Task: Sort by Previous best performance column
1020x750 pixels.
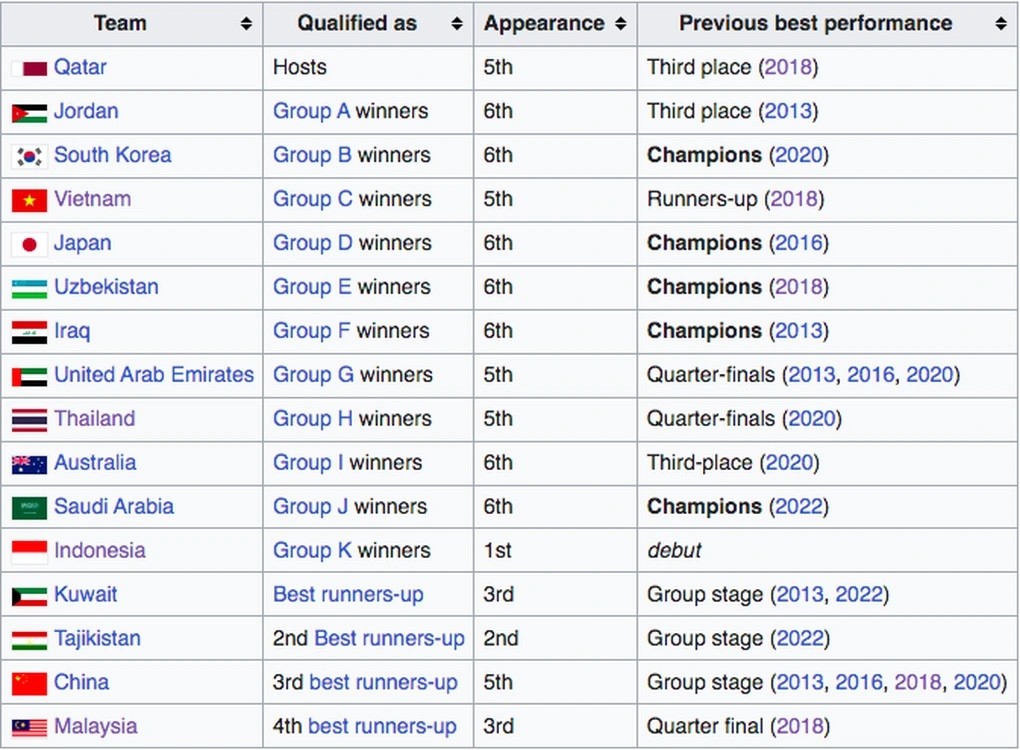Action: click(x=1001, y=24)
